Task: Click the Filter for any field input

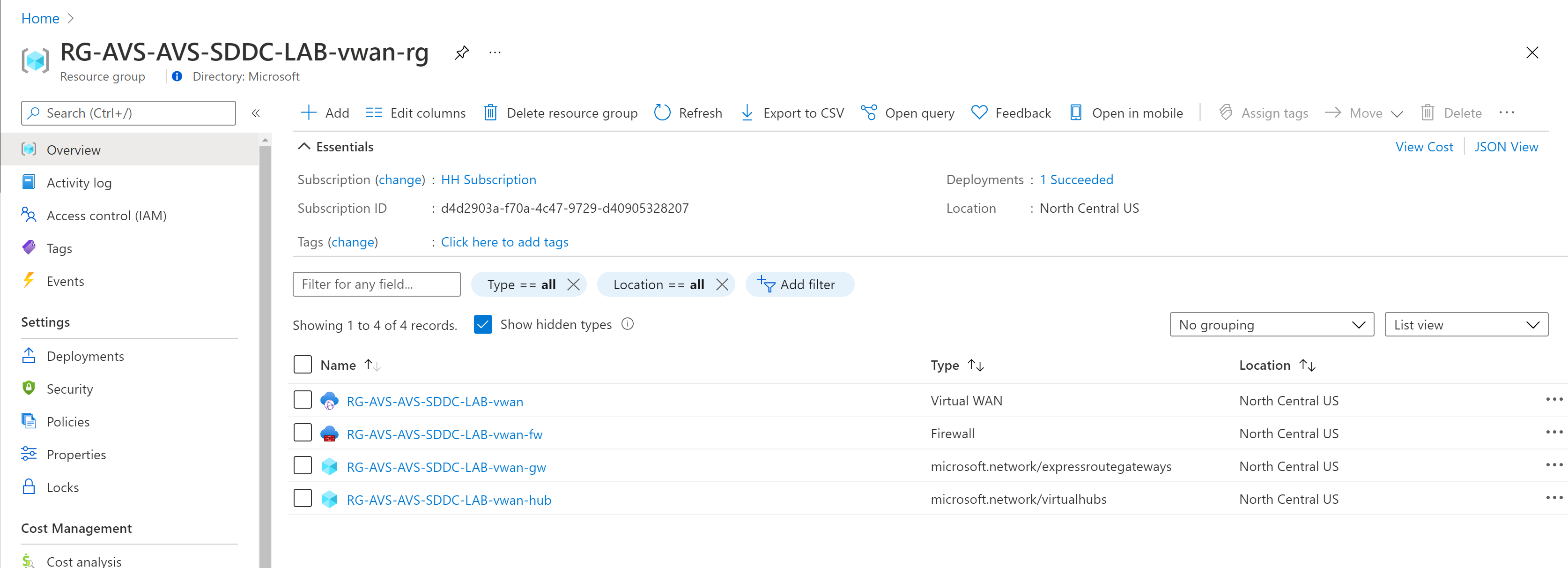Action: click(x=376, y=284)
